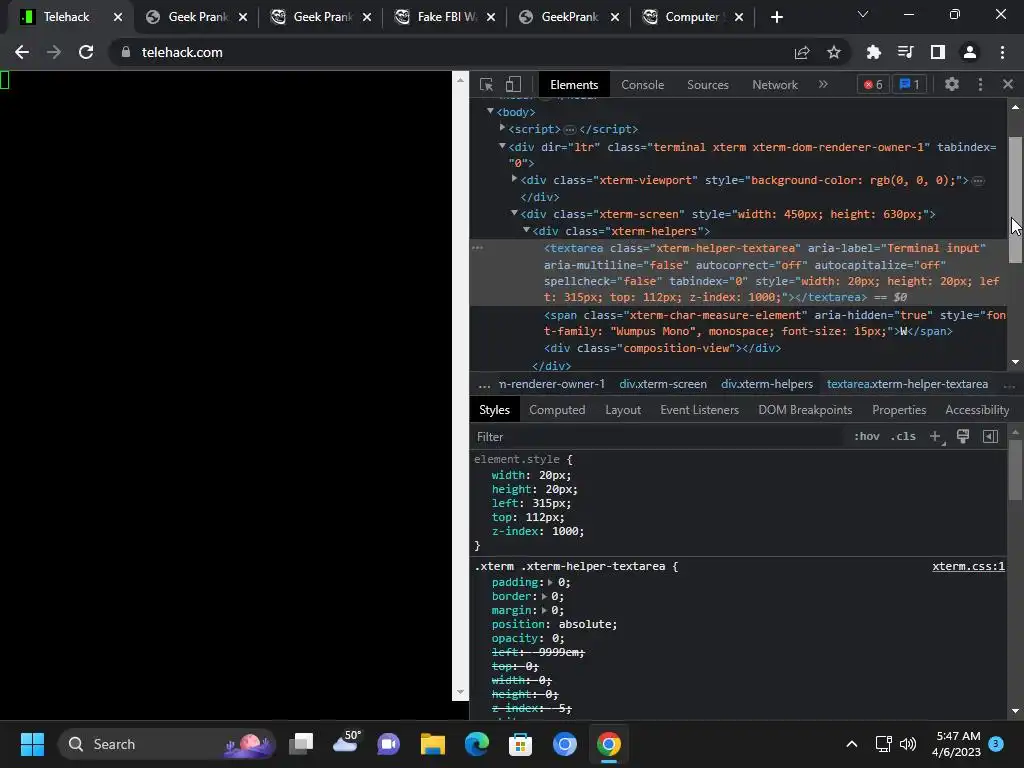Go back in Chrome
The width and height of the screenshot is (1024, 768).
click(x=22, y=52)
